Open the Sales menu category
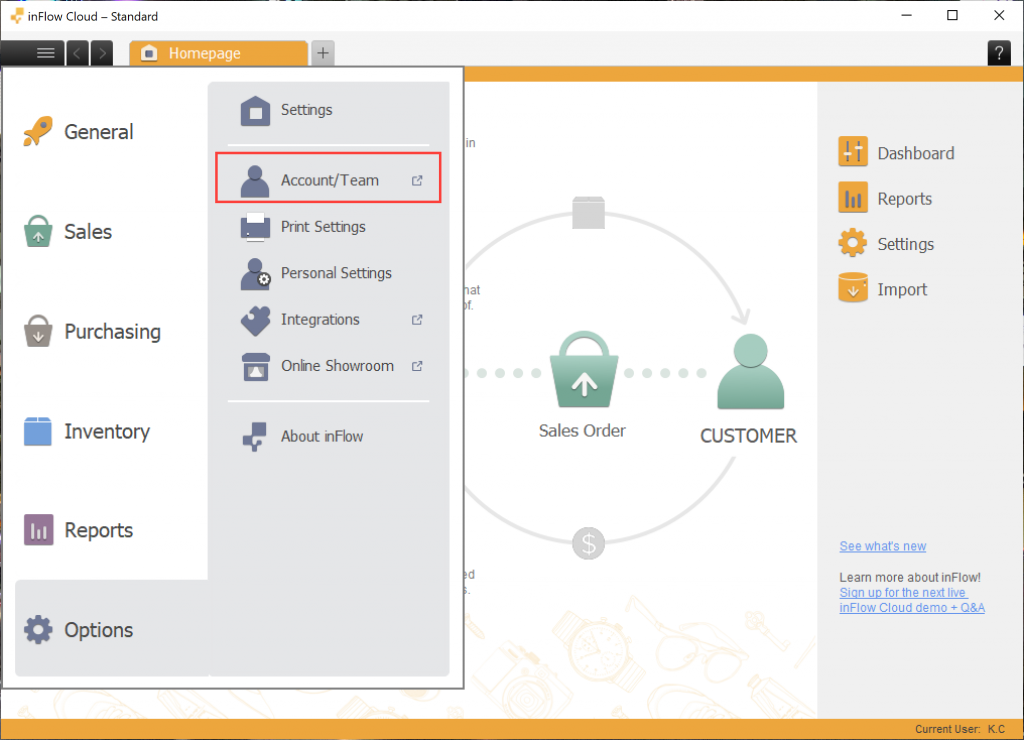This screenshot has width=1024, height=740. click(x=88, y=232)
